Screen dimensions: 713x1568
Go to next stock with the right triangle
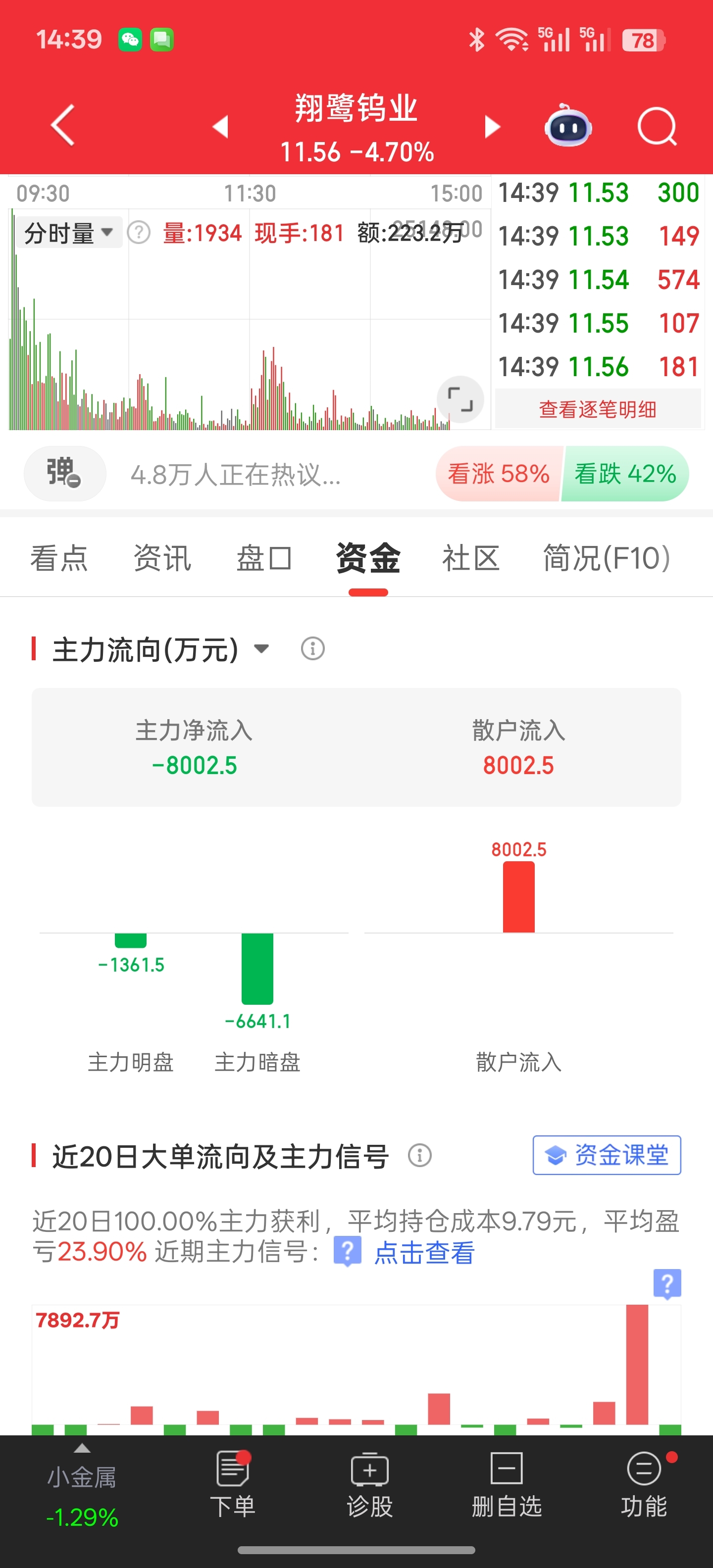tap(492, 127)
